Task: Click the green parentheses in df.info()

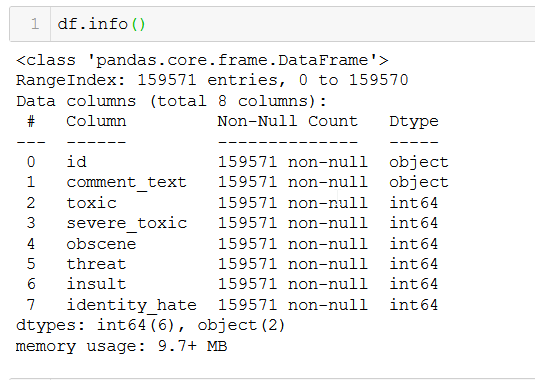Action: pos(138,25)
